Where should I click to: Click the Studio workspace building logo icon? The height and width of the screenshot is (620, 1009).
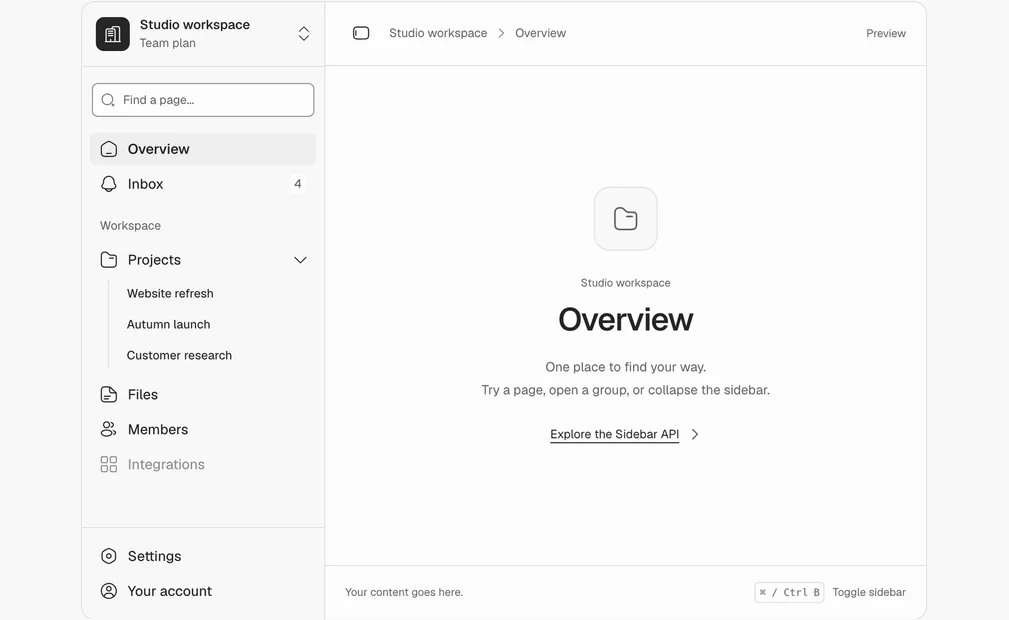pos(113,33)
